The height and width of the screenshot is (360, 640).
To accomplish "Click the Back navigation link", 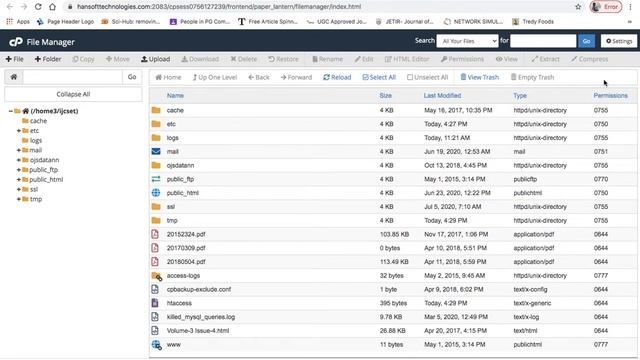I will tap(259, 77).
